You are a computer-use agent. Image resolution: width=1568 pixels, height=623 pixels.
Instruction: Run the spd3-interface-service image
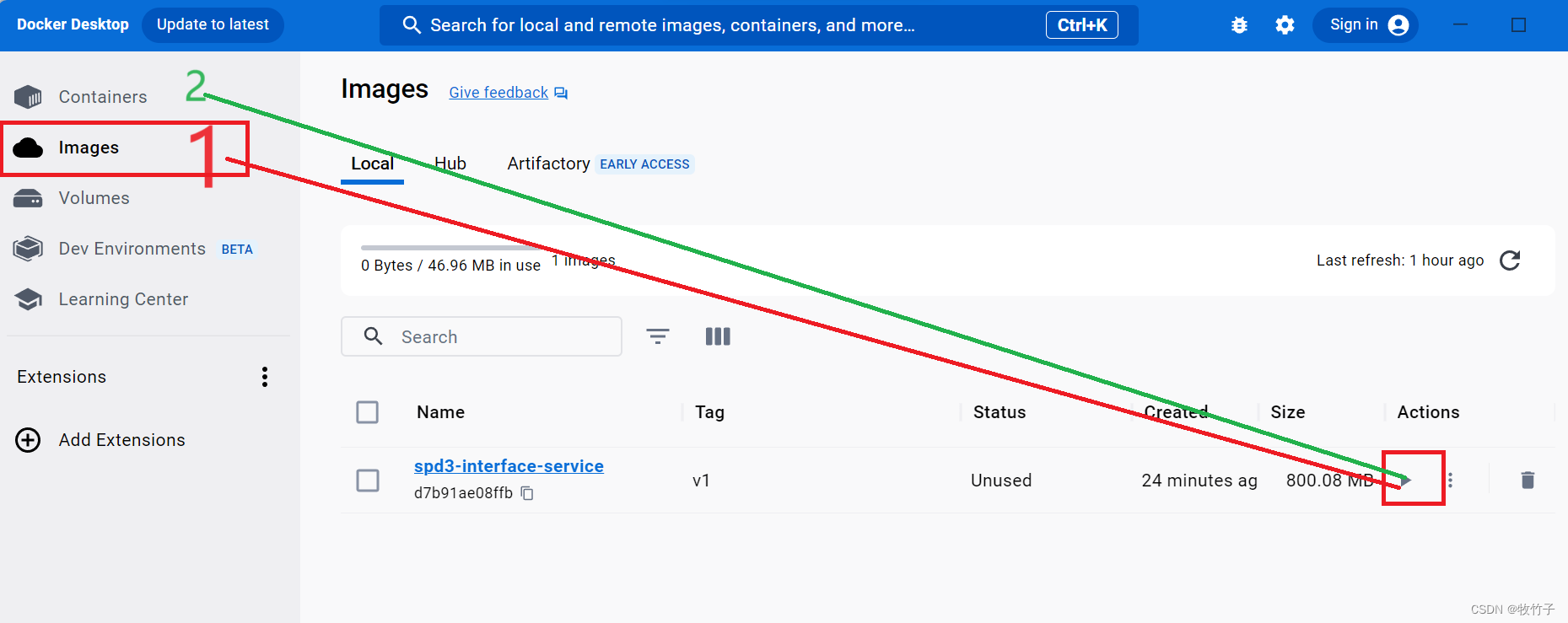1406,481
